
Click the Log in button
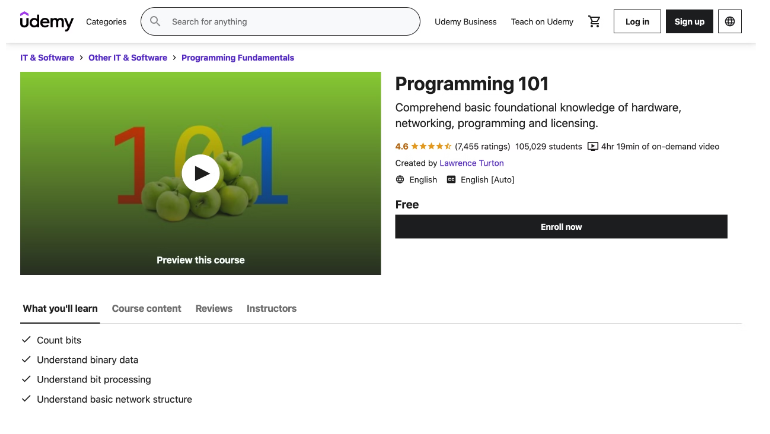pos(637,21)
